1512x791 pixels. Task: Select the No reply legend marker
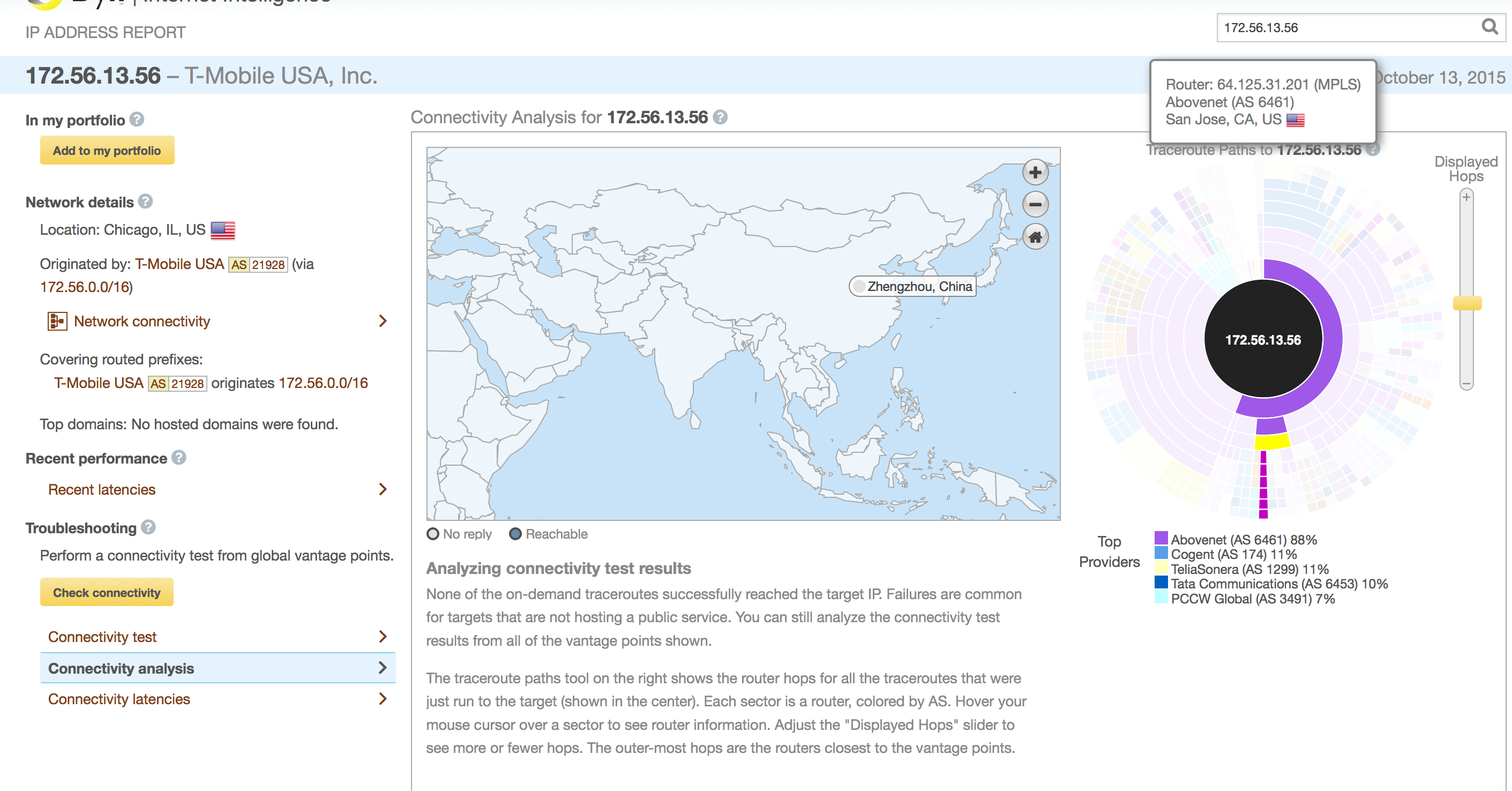[433, 534]
